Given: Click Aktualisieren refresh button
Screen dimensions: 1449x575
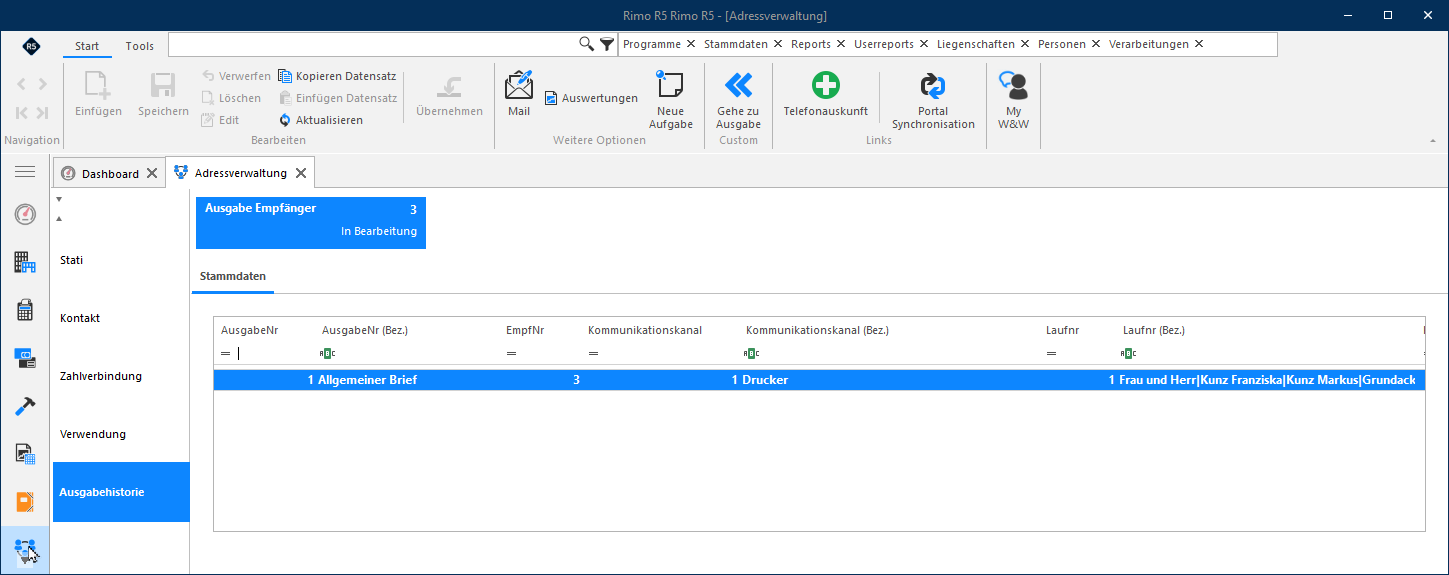Looking at the screenshot, I should tap(321, 120).
